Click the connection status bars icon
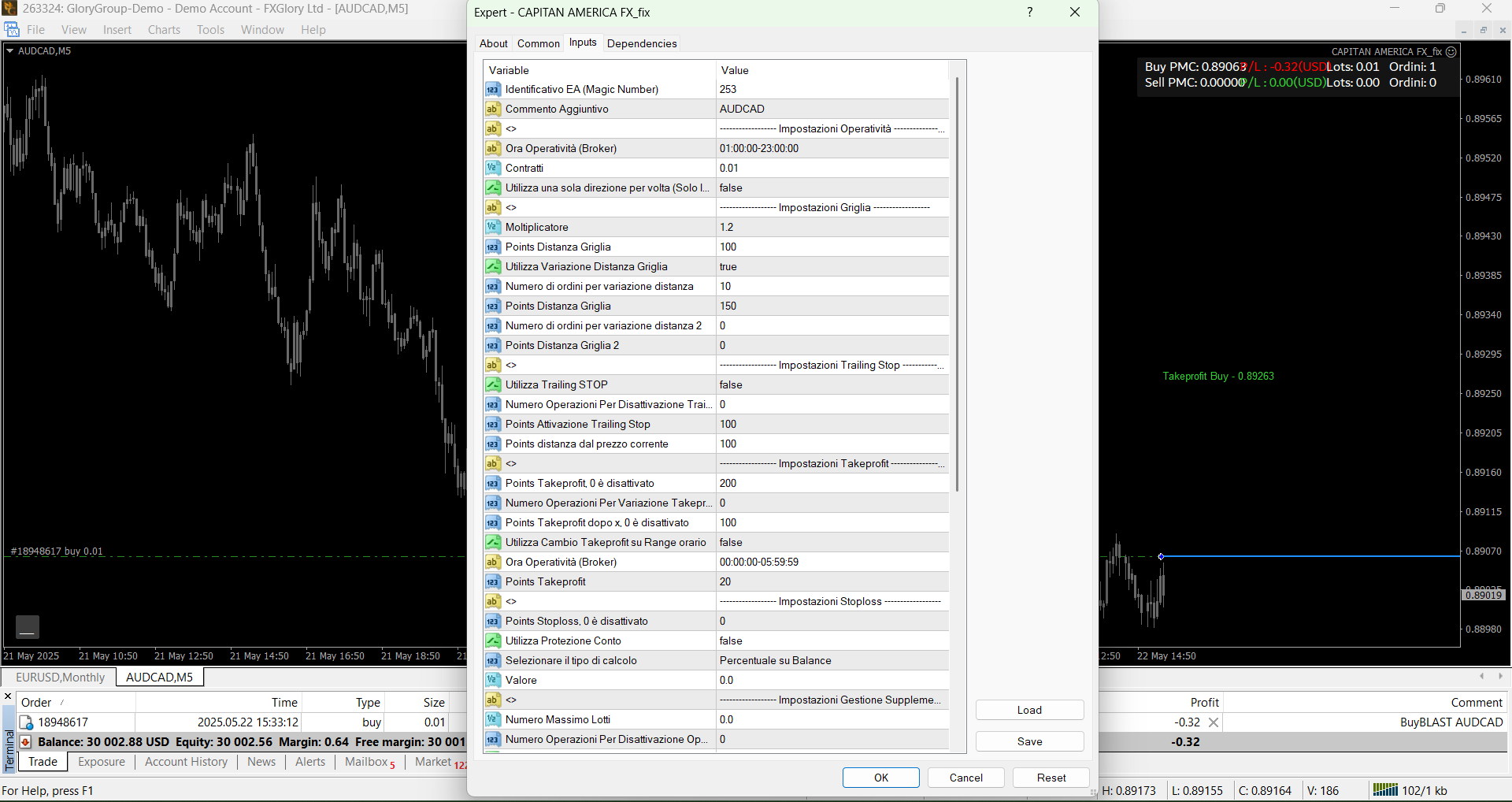This screenshot has width=1512, height=802. click(x=1384, y=790)
